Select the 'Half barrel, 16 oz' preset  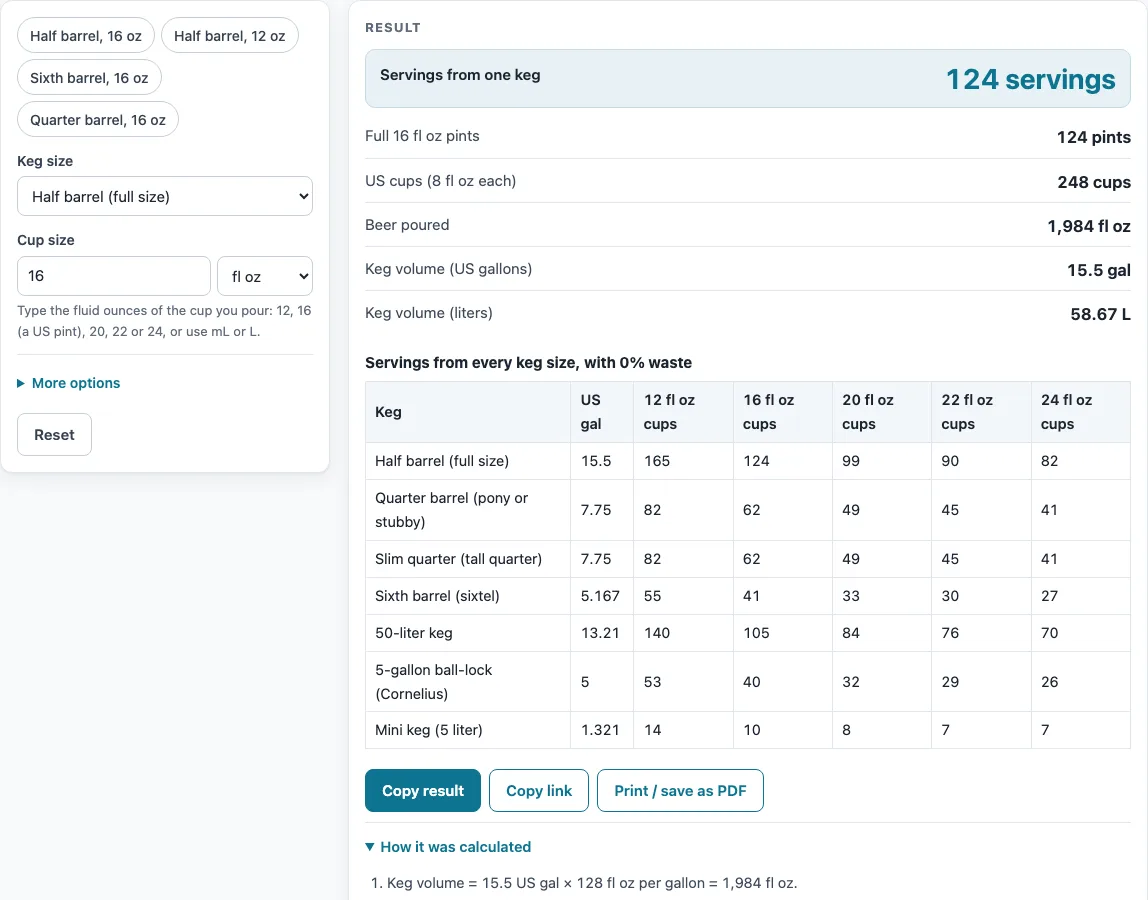click(86, 36)
